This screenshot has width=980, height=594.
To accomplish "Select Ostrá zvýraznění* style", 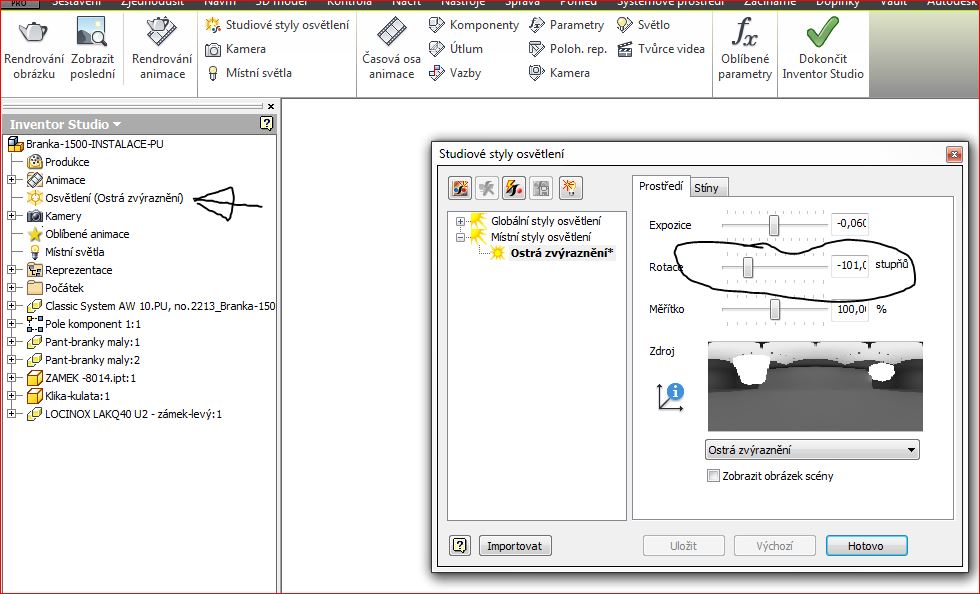I will (561, 253).
